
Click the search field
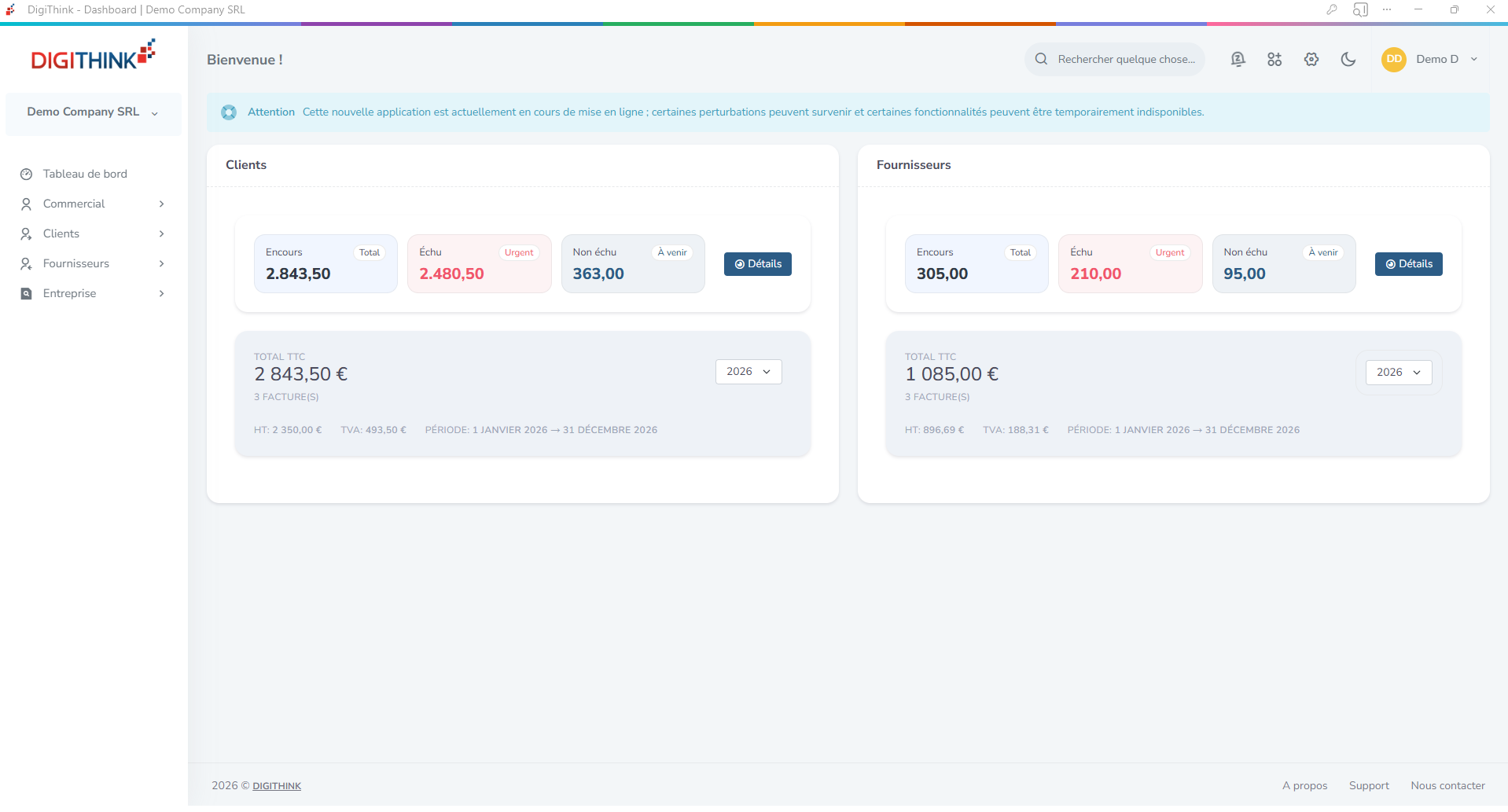click(1124, 60)
